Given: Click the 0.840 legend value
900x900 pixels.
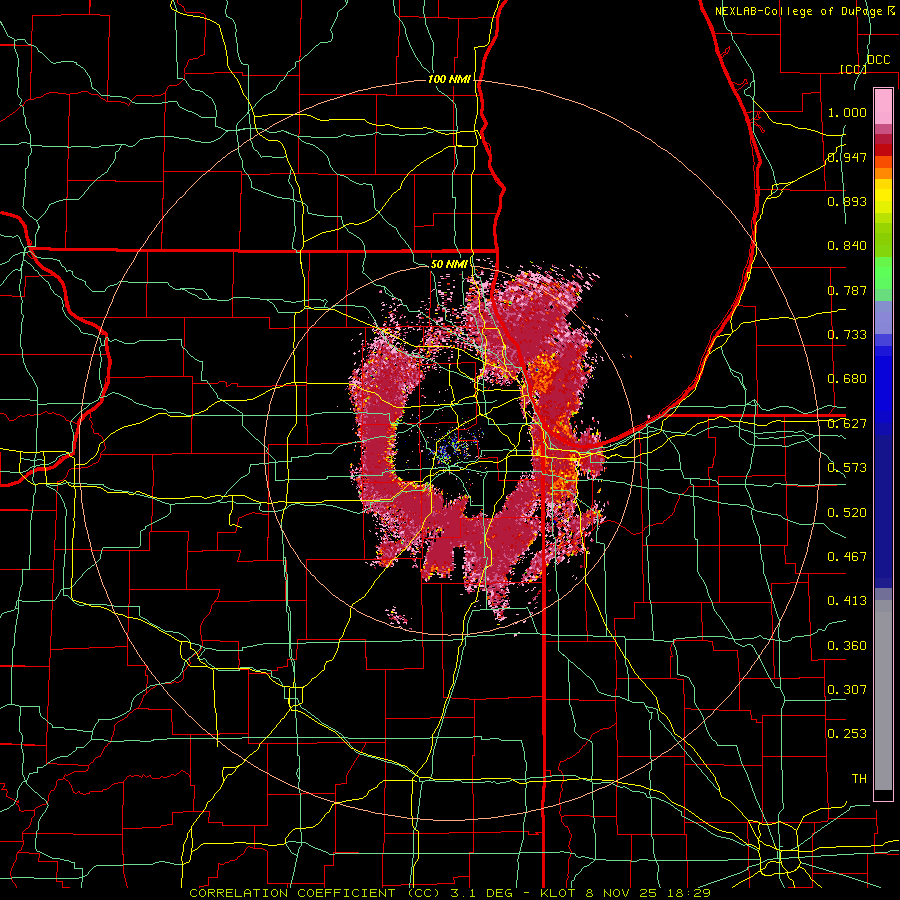Looking at the screenshot, I should pos(847,246).
